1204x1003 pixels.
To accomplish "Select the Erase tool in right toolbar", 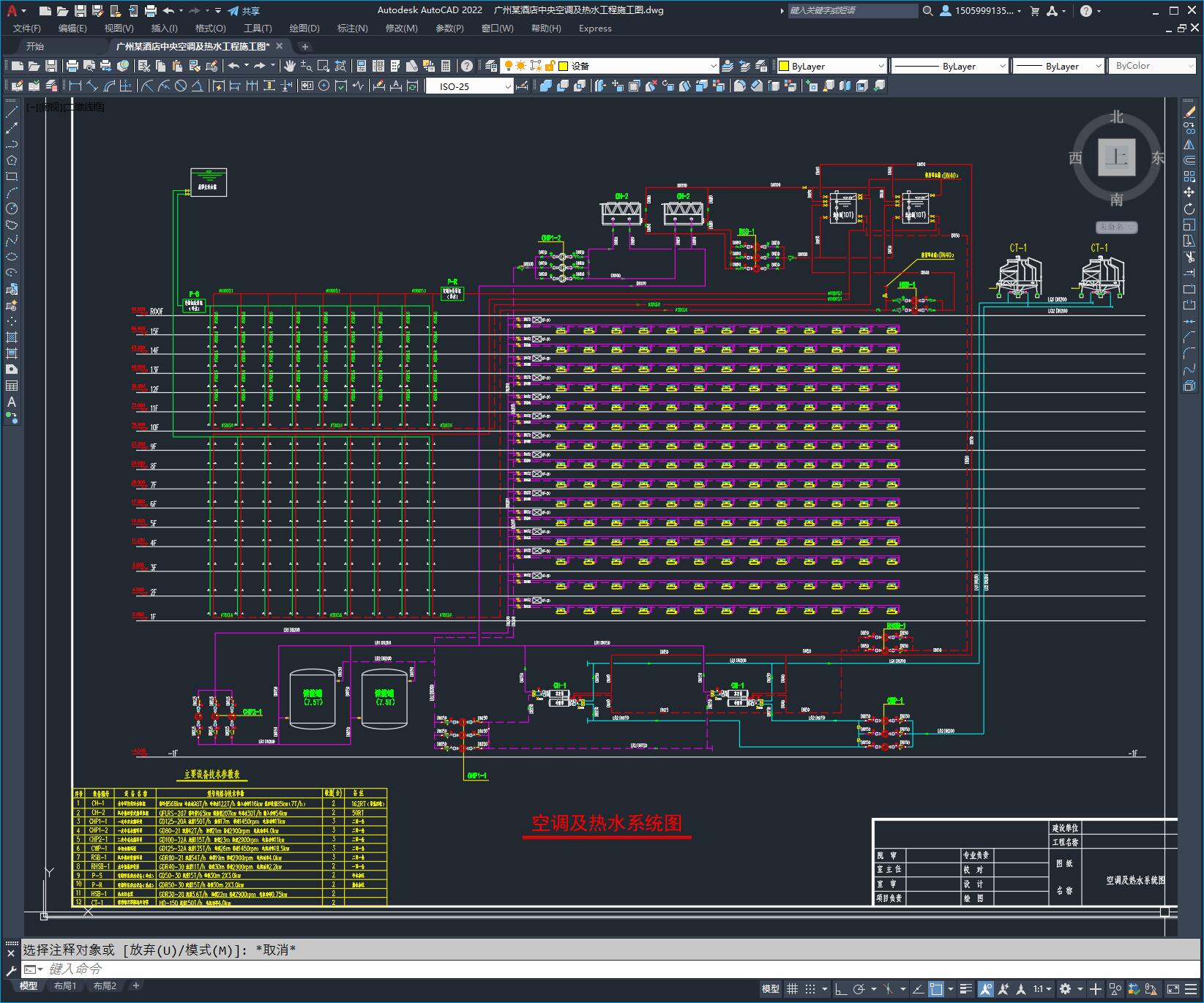I will point(1189,112).
